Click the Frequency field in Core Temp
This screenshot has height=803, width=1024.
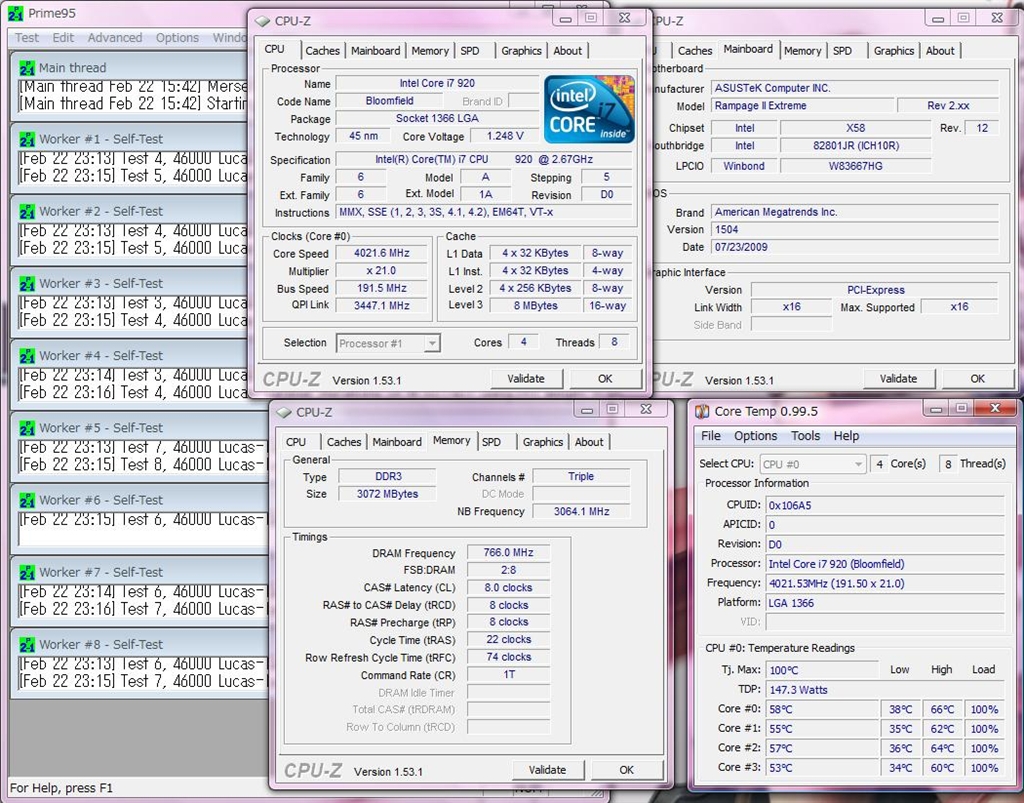(885, 584)
